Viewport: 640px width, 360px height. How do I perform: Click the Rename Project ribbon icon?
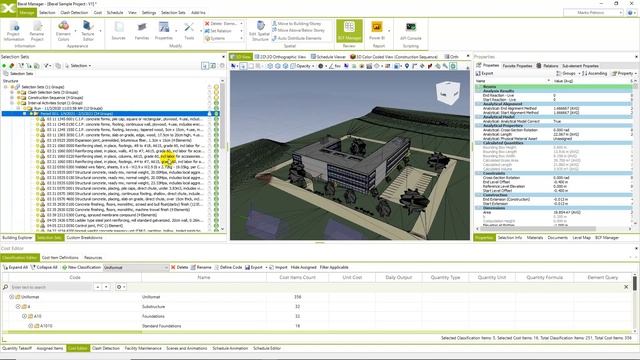tap(37, 31)
